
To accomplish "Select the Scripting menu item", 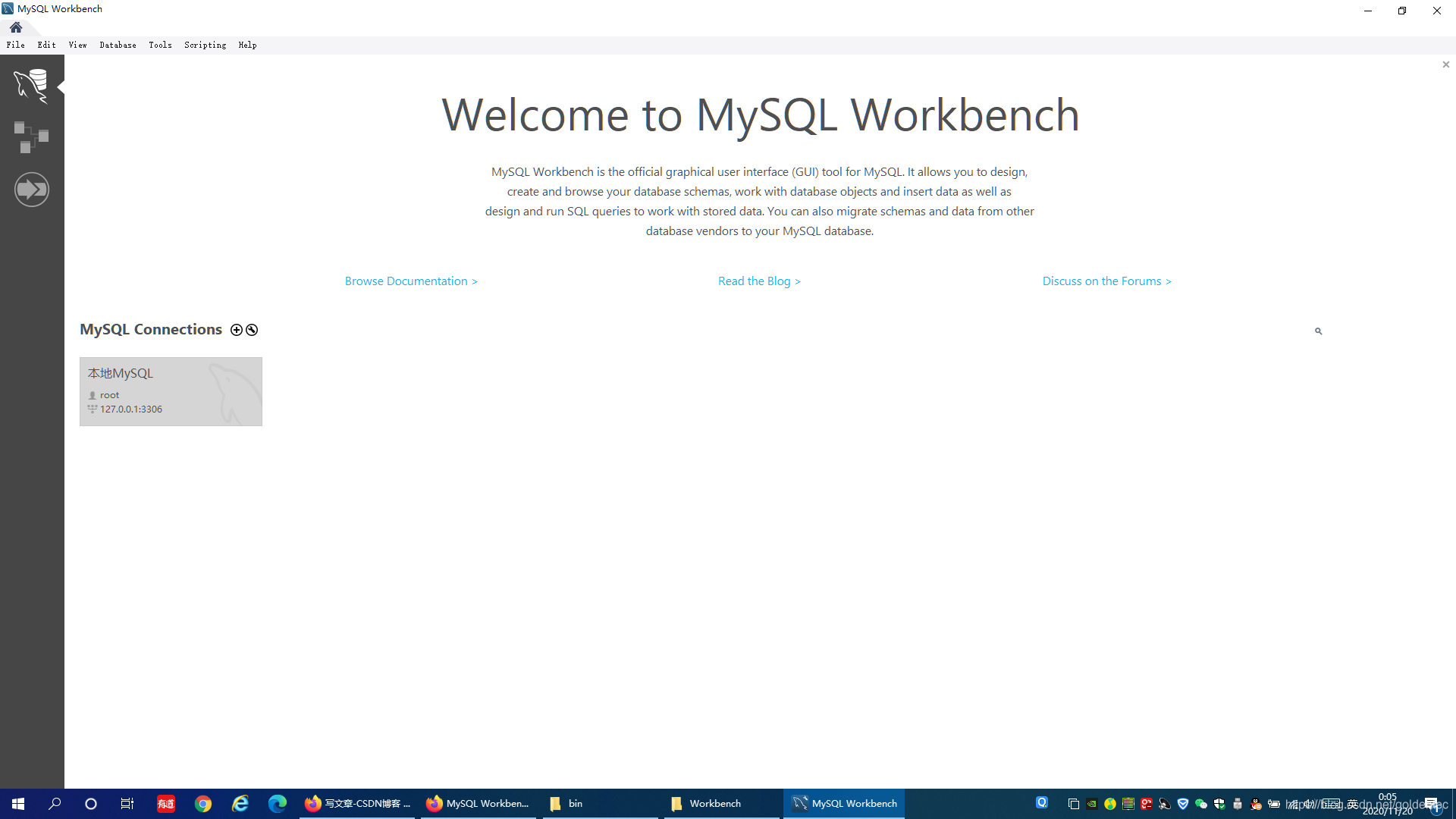I will tap(203, 45).
